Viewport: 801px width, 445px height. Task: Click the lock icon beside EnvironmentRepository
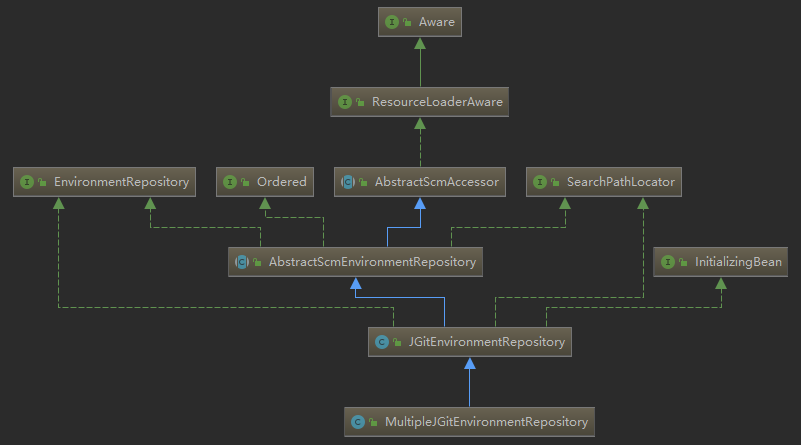(x=42, y=182)
